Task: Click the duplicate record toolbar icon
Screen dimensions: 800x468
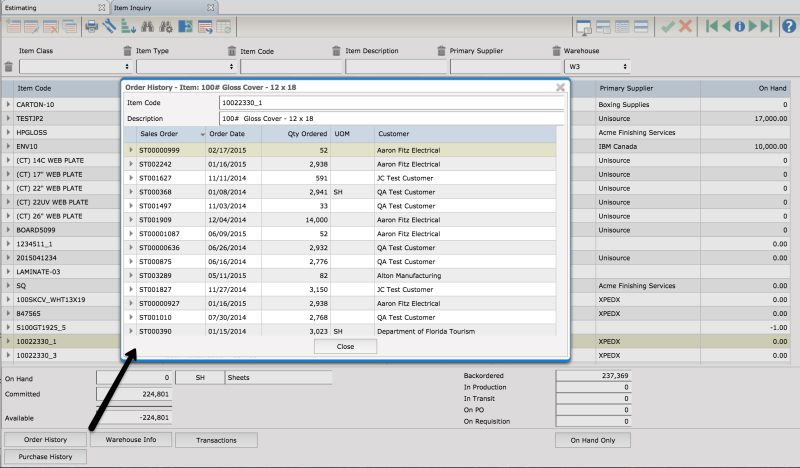Action: pyautogui.click(x=69, y=26)
